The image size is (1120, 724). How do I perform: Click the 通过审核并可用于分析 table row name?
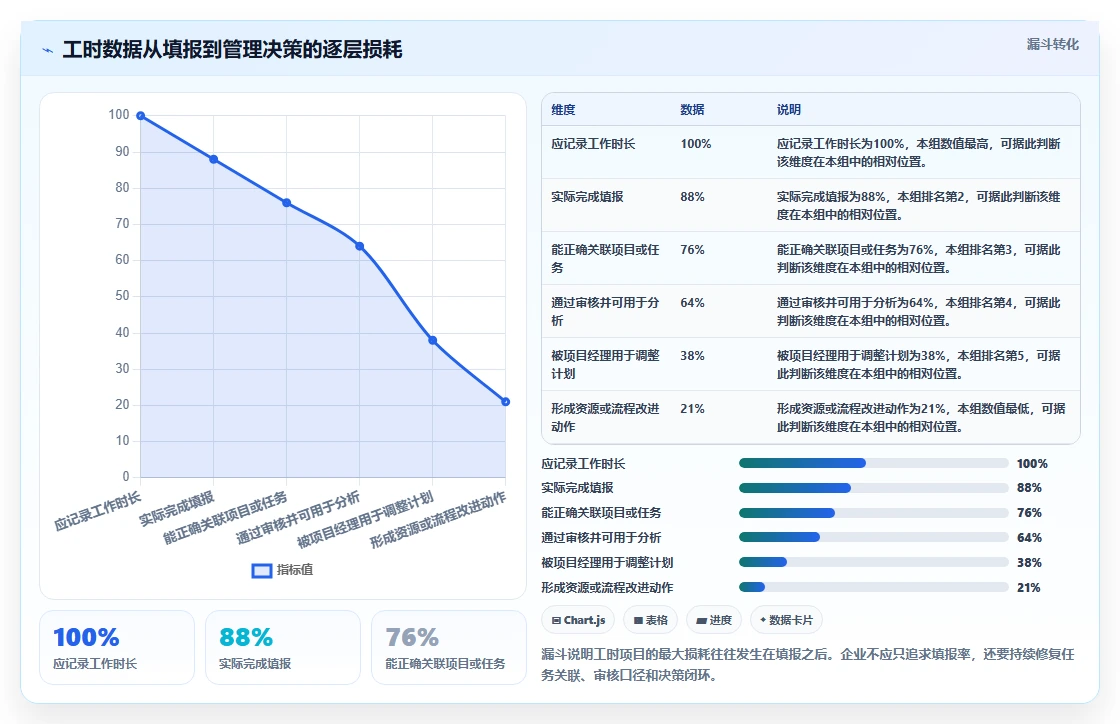coord(605,311)
